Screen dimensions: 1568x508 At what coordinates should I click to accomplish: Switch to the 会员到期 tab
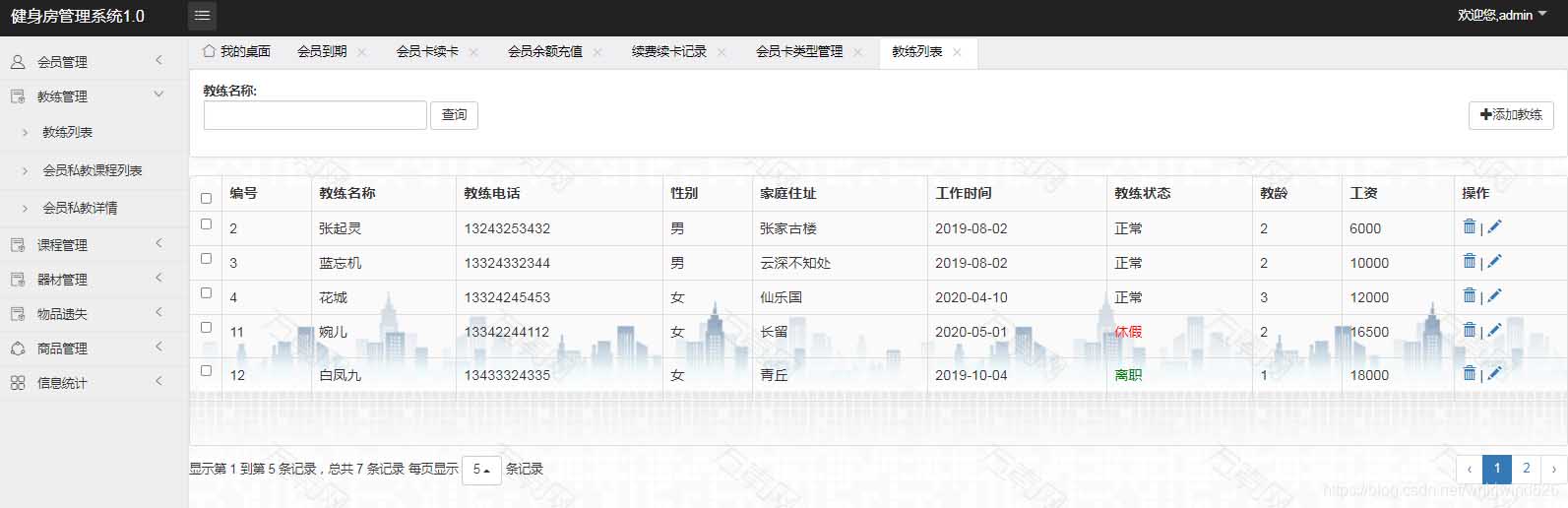coord(322,51)
